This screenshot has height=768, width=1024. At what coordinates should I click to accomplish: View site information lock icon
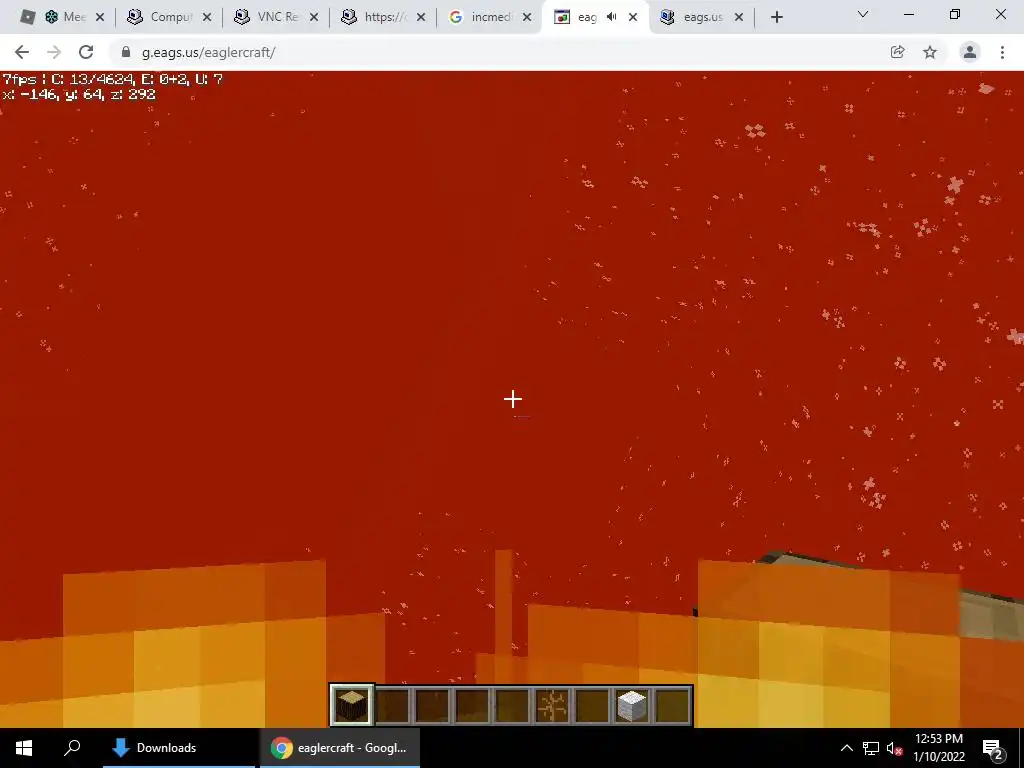pyautogui.click(x=126, y=52)
